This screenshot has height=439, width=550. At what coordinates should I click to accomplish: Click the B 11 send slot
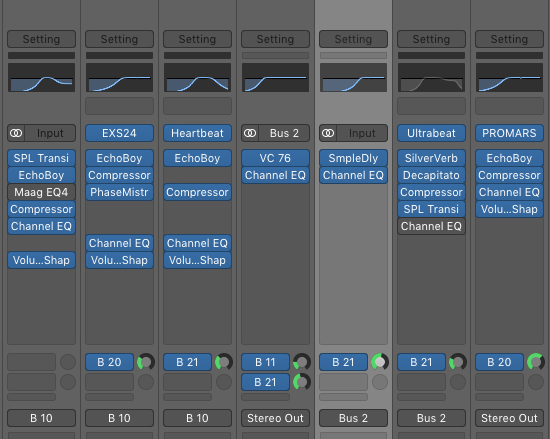pyautogui.click(x=266, y=362)
